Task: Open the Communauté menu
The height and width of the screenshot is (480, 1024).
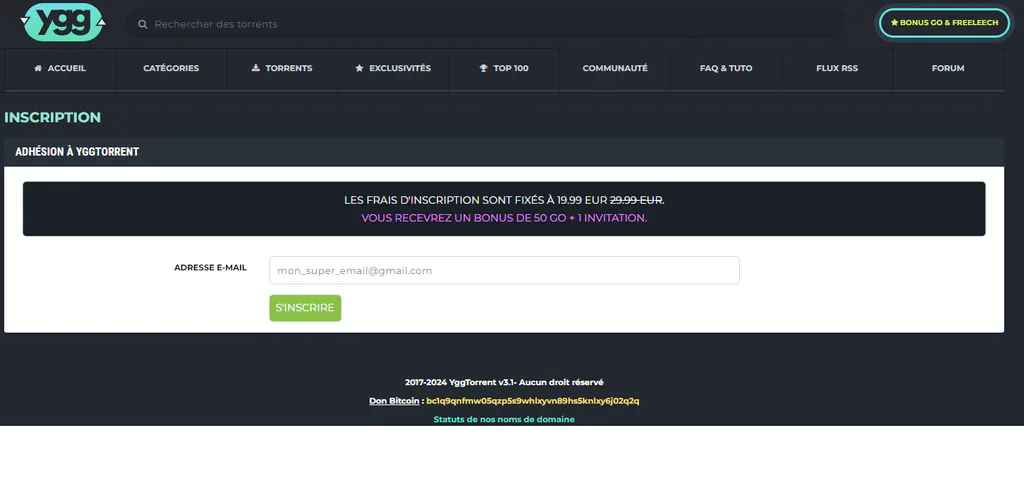Action: 615,68
